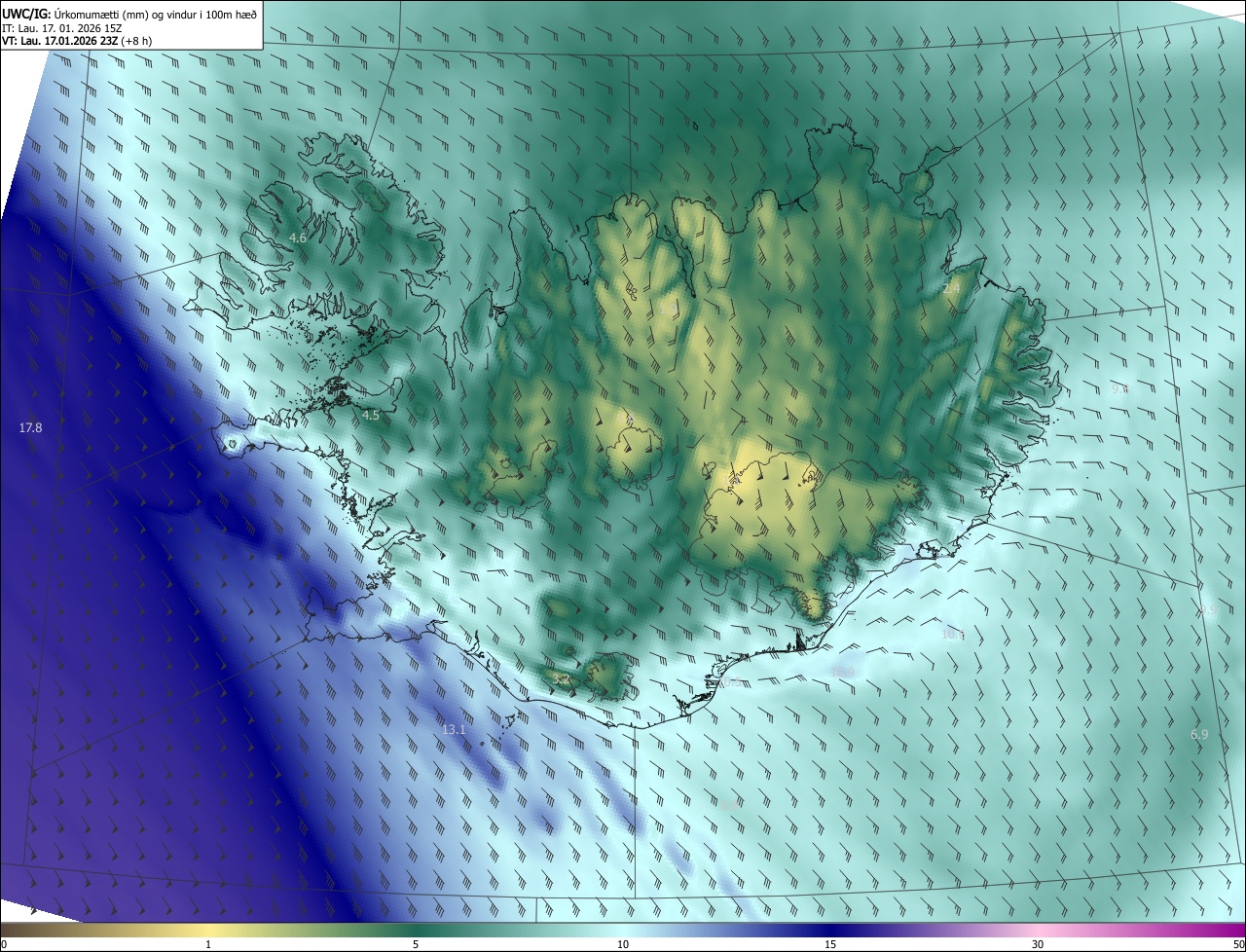Click the 10.9 value label on the map
The height and width of the screenshot is (952, 1246).
843,672
